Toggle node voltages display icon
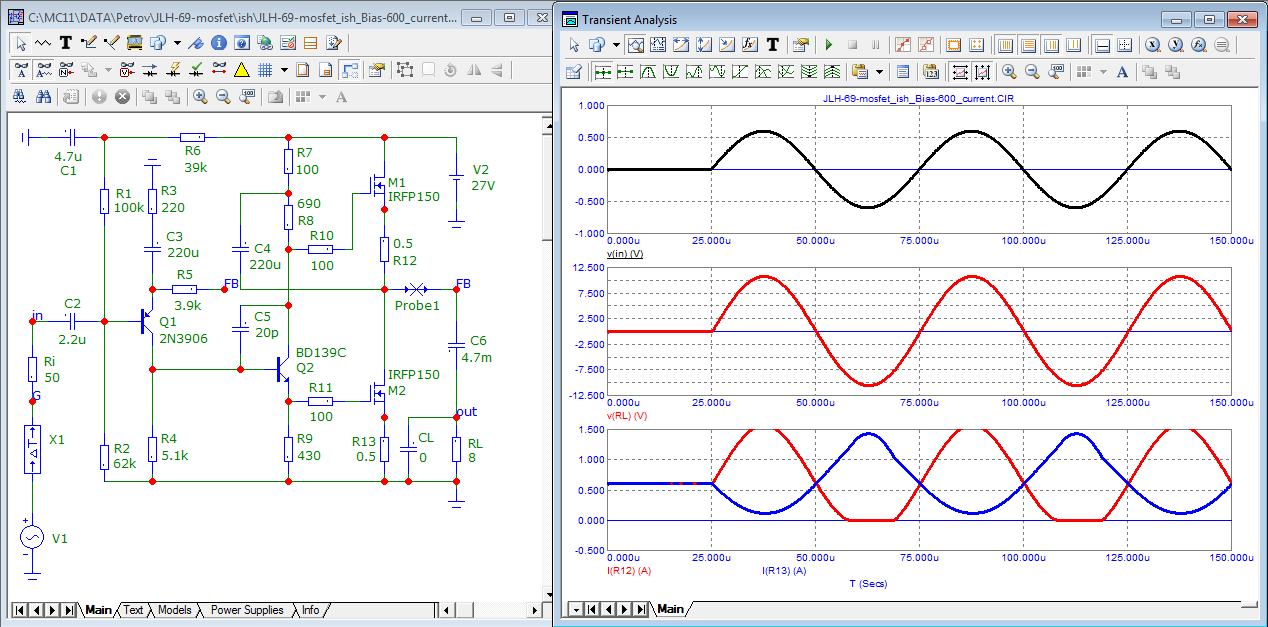The width and height of the screenshot is (1268, 627). [127, 70]
